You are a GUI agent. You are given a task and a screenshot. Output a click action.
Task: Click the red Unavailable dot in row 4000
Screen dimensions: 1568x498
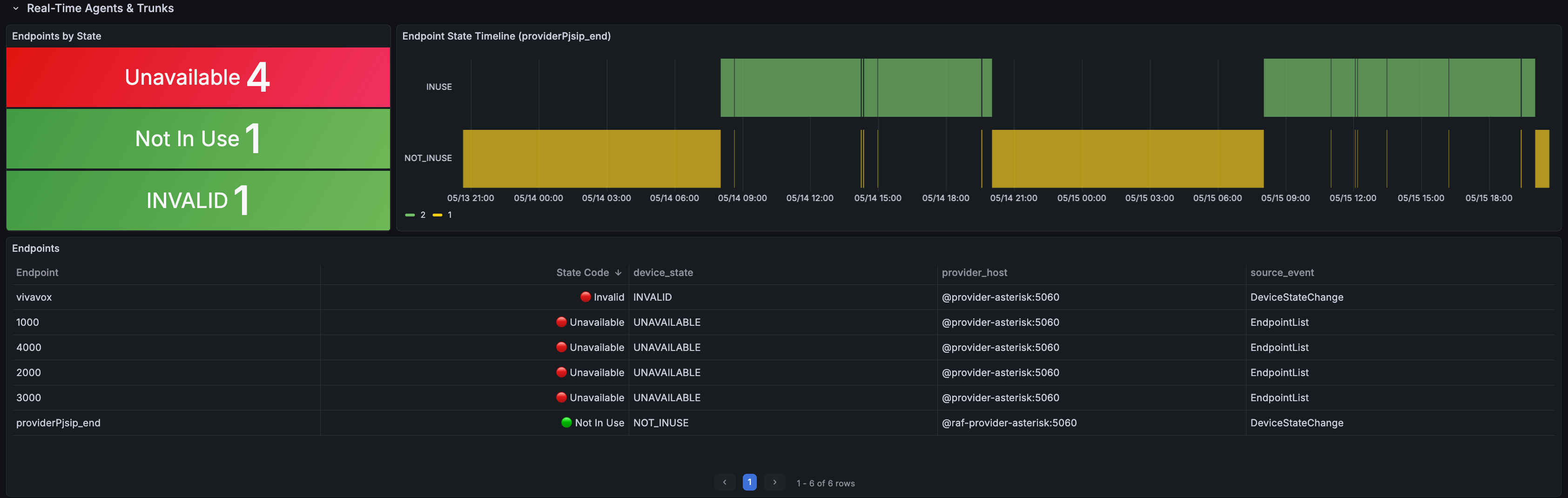point(561,347)
